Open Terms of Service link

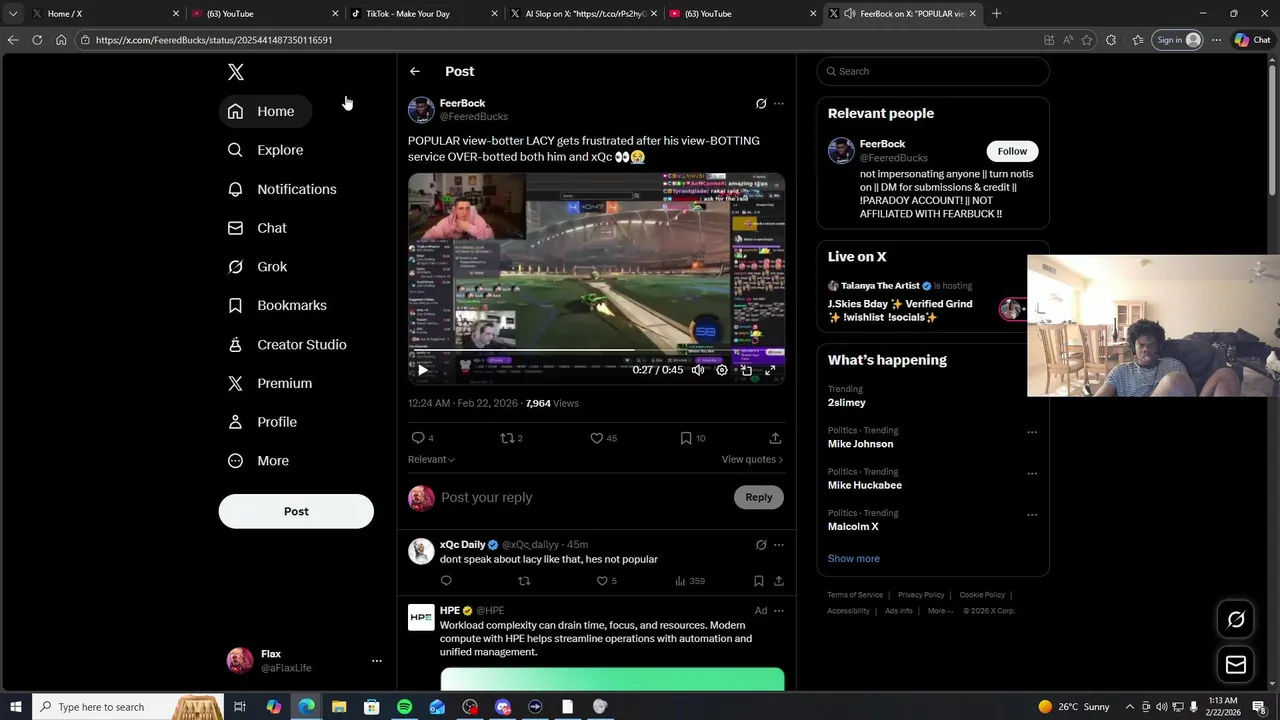[855, 595]
